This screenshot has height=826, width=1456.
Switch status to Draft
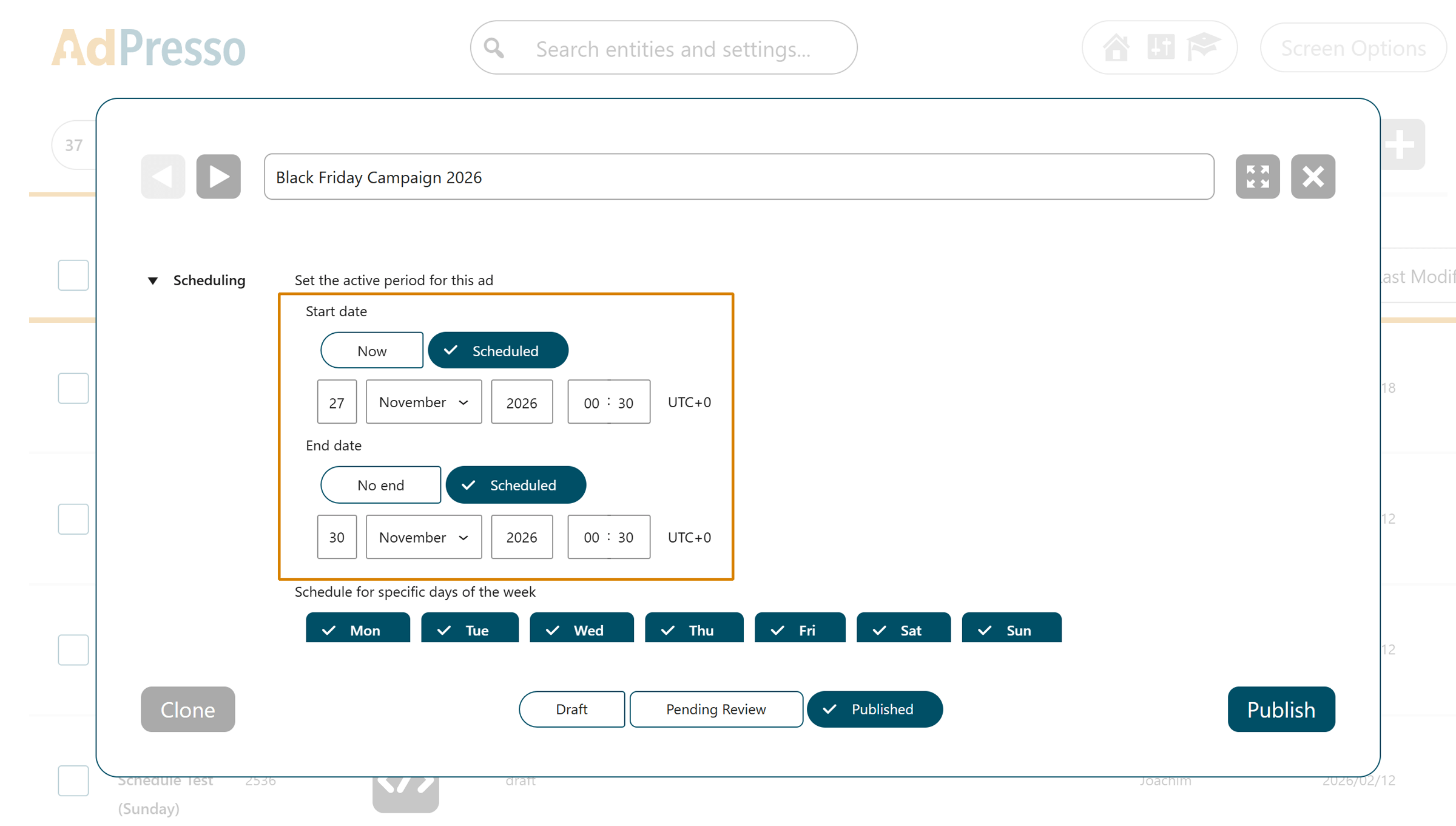(x=571, y=709)
